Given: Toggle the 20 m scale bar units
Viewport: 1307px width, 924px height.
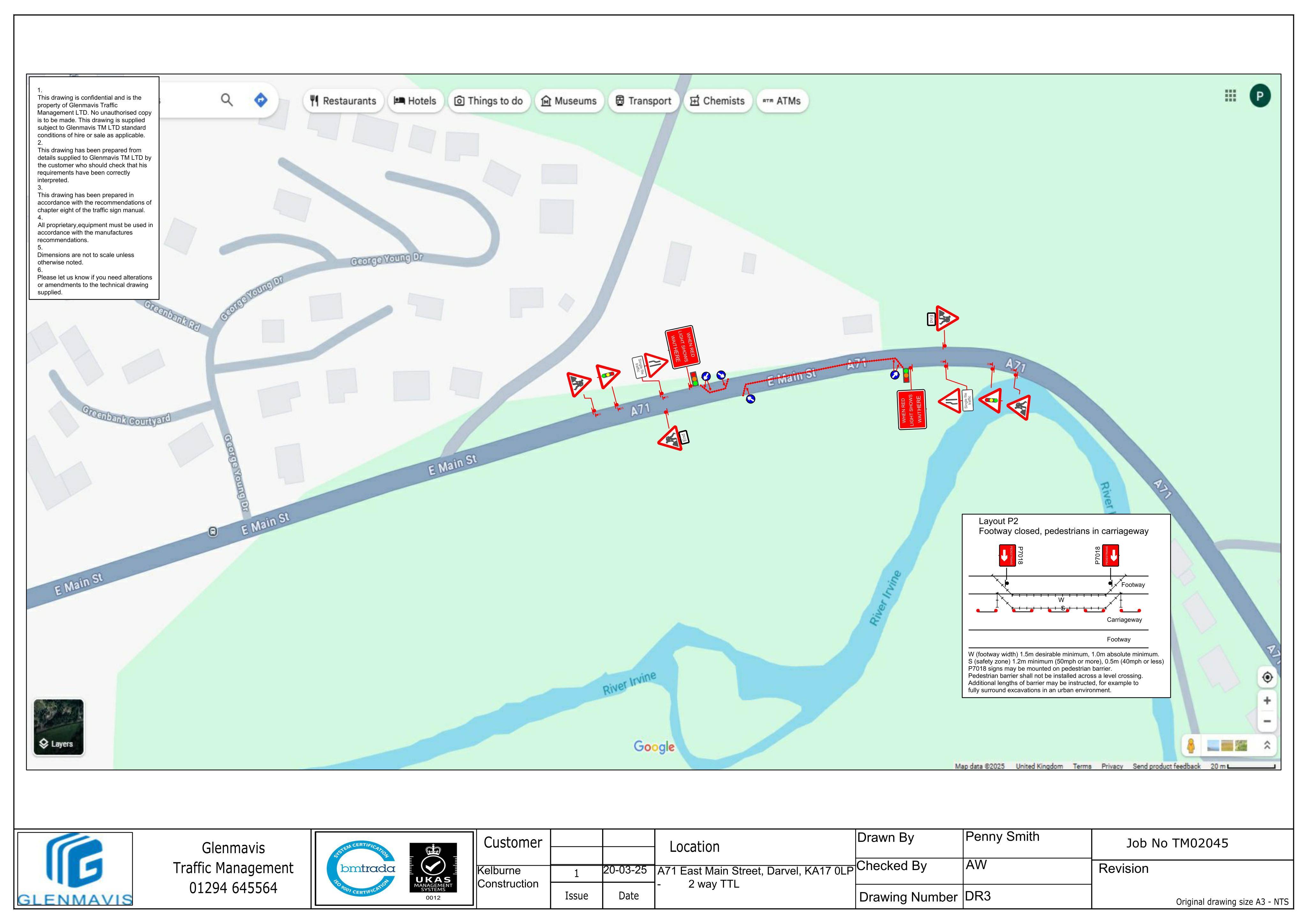Looking at the screenshot, I should (x=1243, y=766).
